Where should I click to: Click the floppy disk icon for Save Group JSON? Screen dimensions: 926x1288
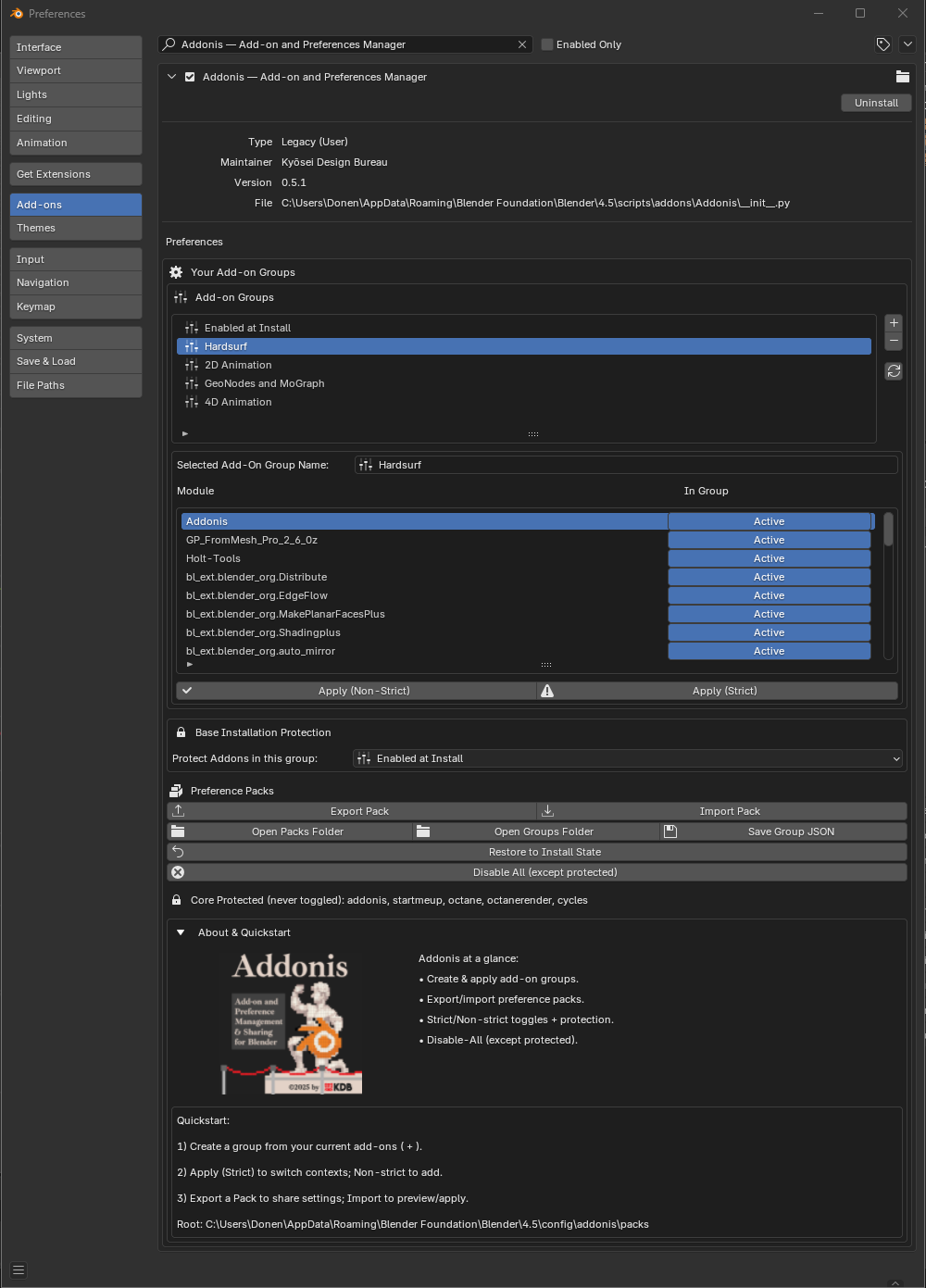670,832
